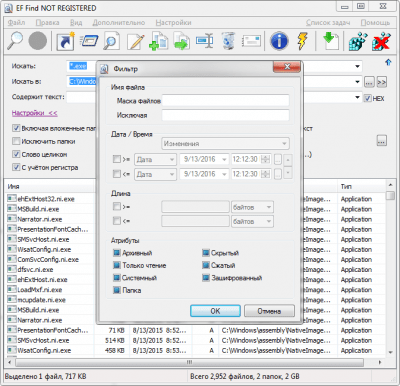Click the horizontal scrollbar of results list
The height and width of the screenshot is (386, 400).
point(190,362)
